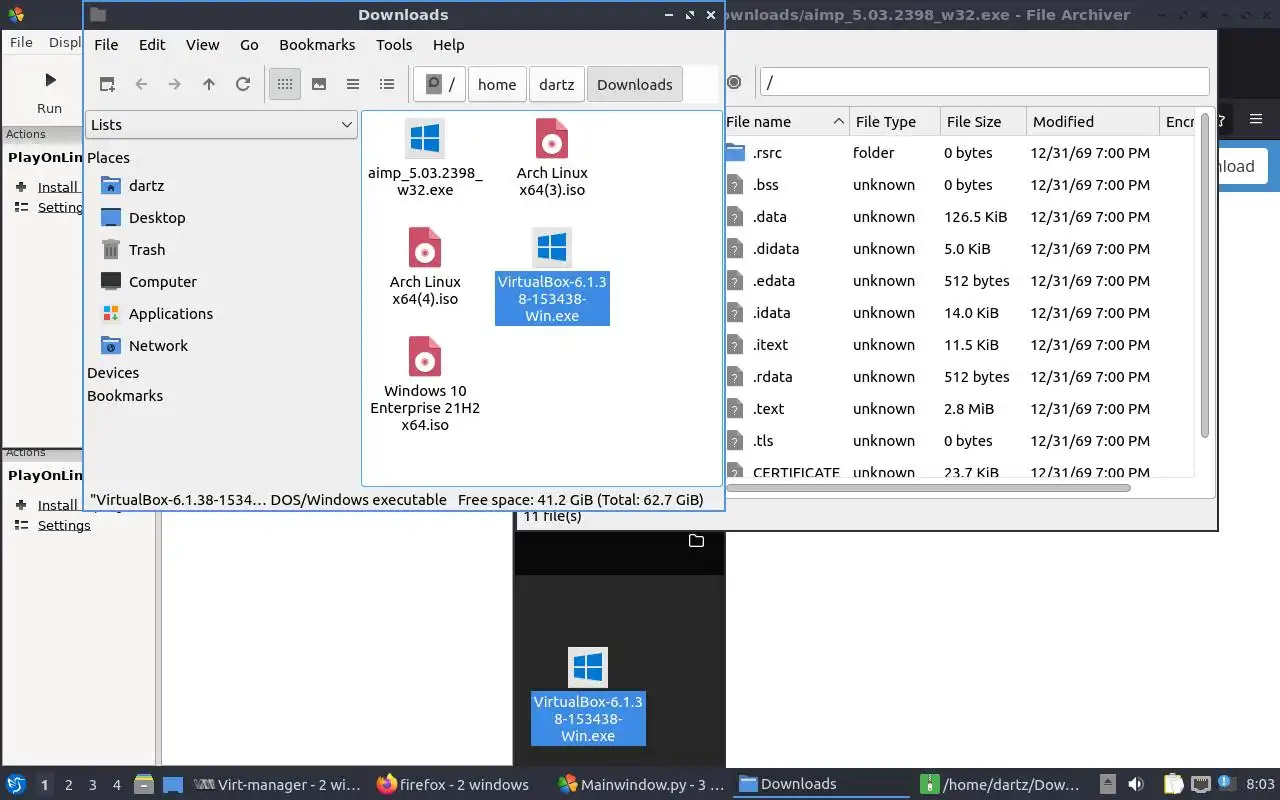This screenshot has height=800, width=1280.
Task: Click the archiver location path field
Action: (x=984, y=82)
